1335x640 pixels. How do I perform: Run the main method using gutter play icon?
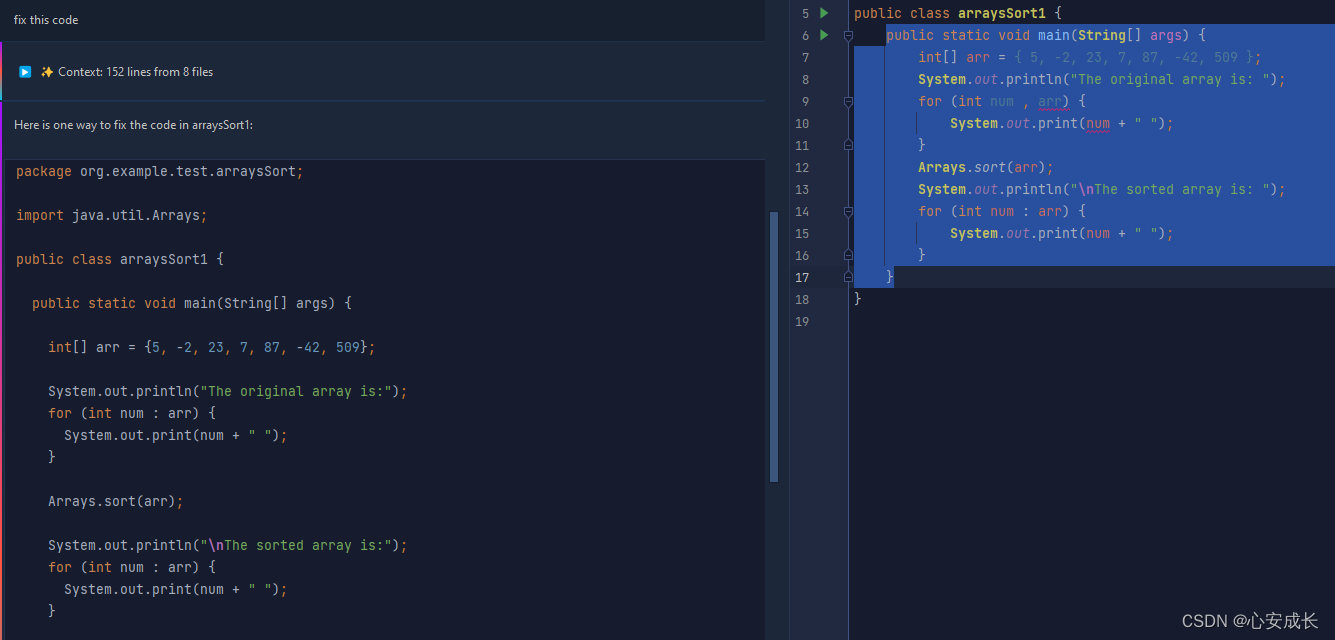click(x=823, y=34)
